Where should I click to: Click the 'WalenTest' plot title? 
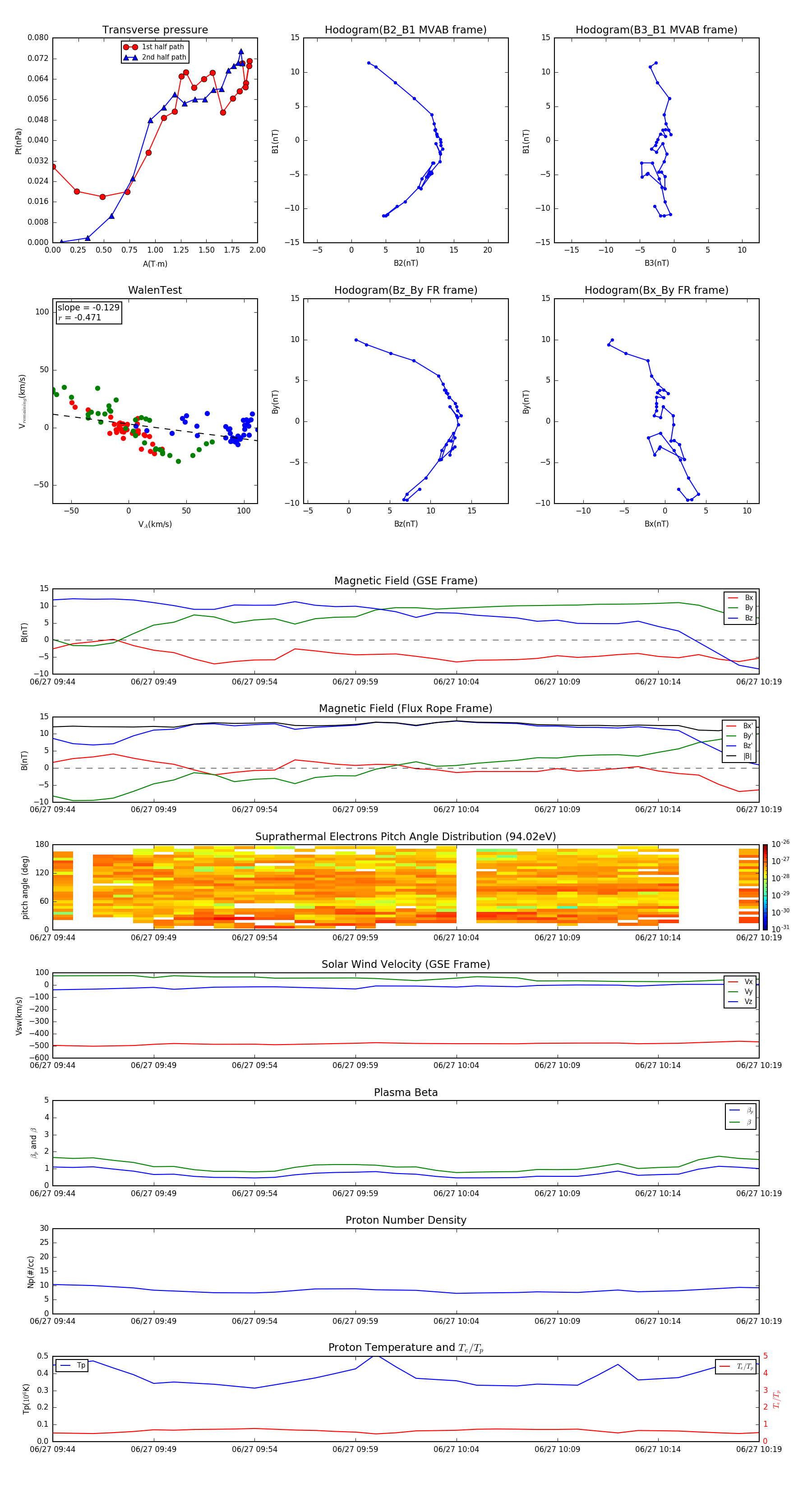click(x=155, y=290)
